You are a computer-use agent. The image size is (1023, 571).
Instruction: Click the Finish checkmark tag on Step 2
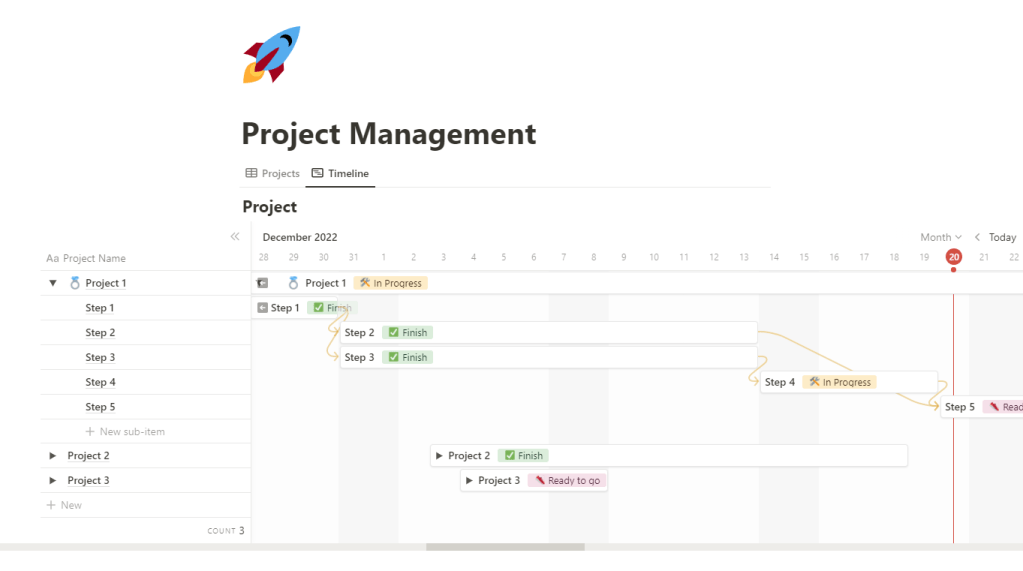[407, 333]
